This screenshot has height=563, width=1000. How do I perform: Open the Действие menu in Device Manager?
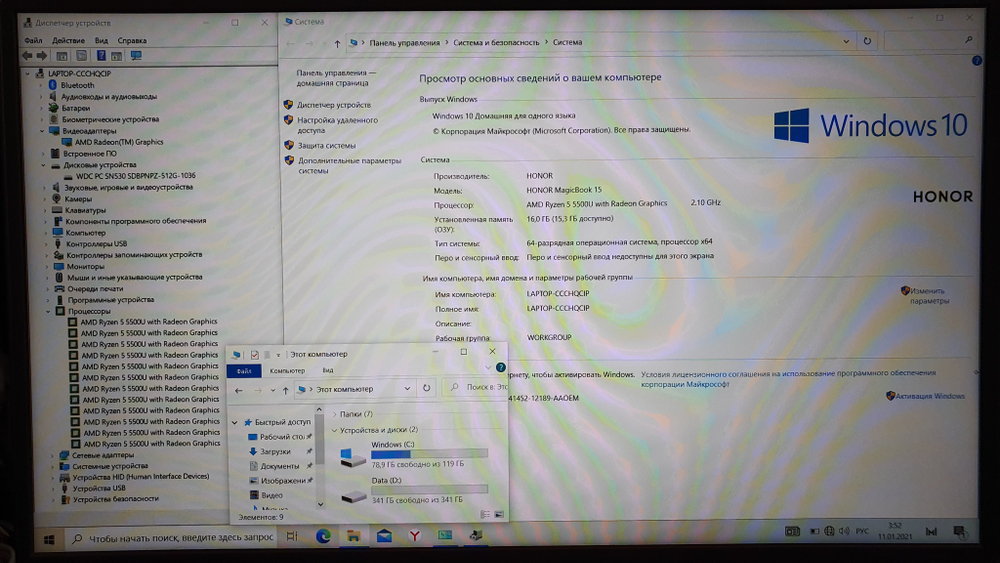pyautogui.click(x=68, y=40)
